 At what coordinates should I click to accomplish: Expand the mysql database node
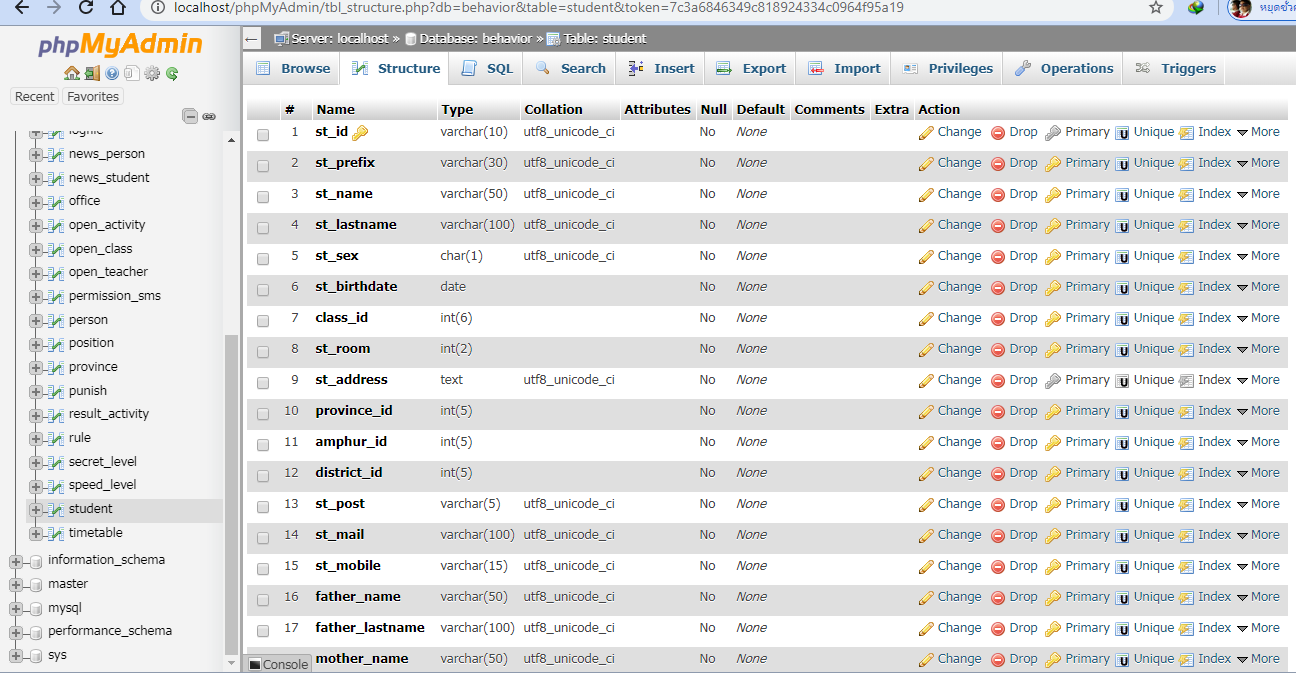[16, 609]
